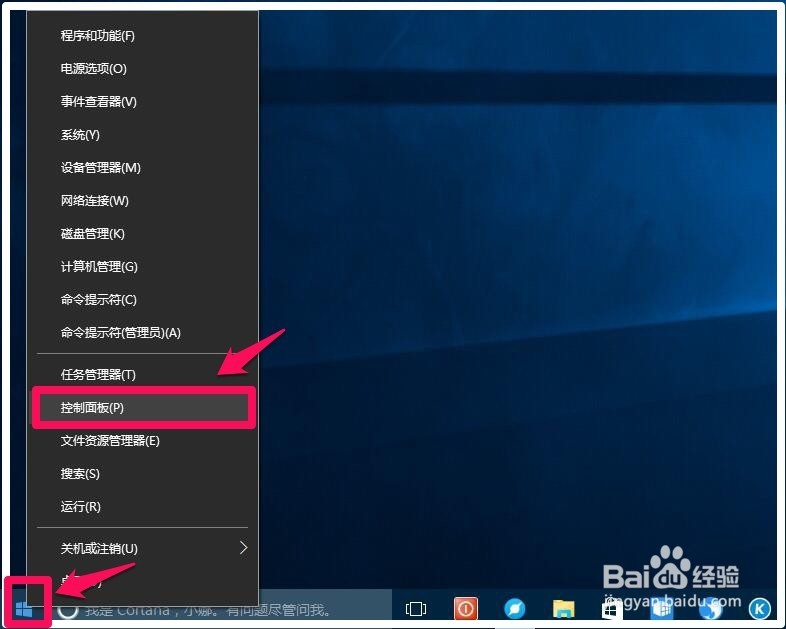This screenshot has height=629, width=786.
Task: Launch 计算机管理(G)
Action: [143, 267]
